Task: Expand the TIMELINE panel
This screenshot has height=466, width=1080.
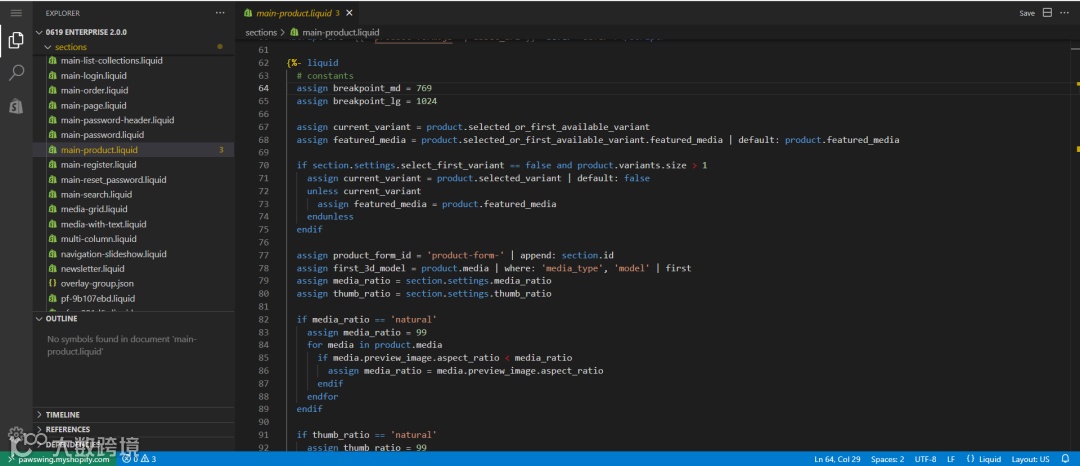Action: coord(63,415)
